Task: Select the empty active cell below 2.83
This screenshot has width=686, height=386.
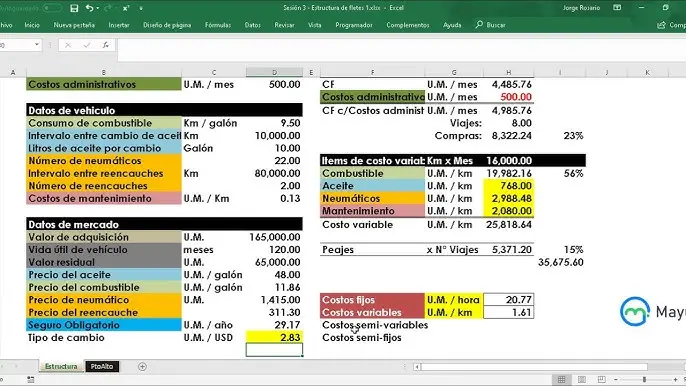Action: click(274, 350)
